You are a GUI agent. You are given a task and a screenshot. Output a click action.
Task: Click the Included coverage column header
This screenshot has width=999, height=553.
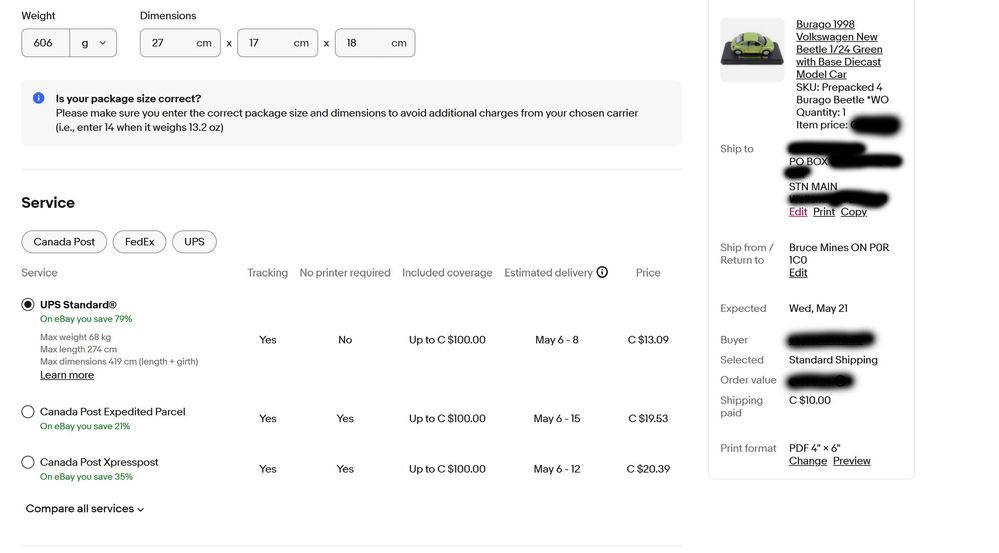coord(447,273)
